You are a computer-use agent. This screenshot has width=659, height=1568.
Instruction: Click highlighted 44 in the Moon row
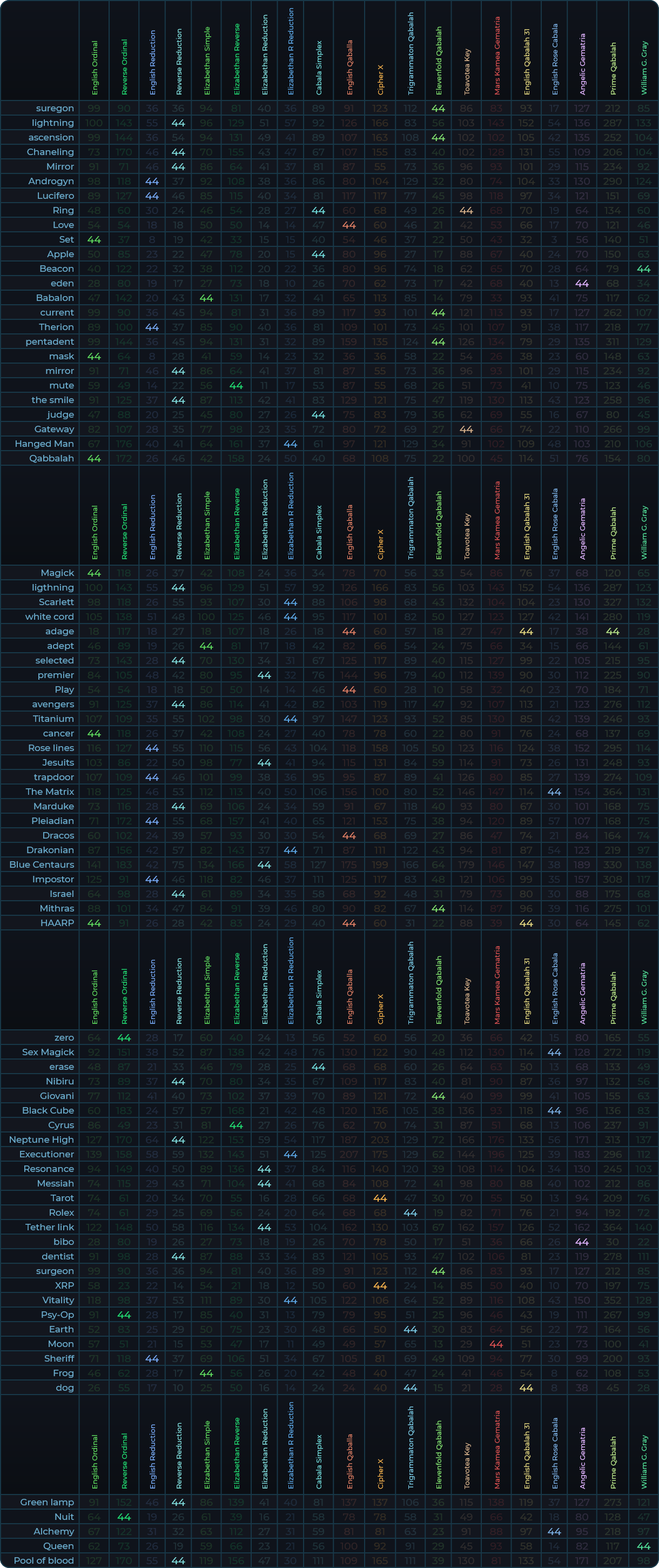pos(496,1344)
